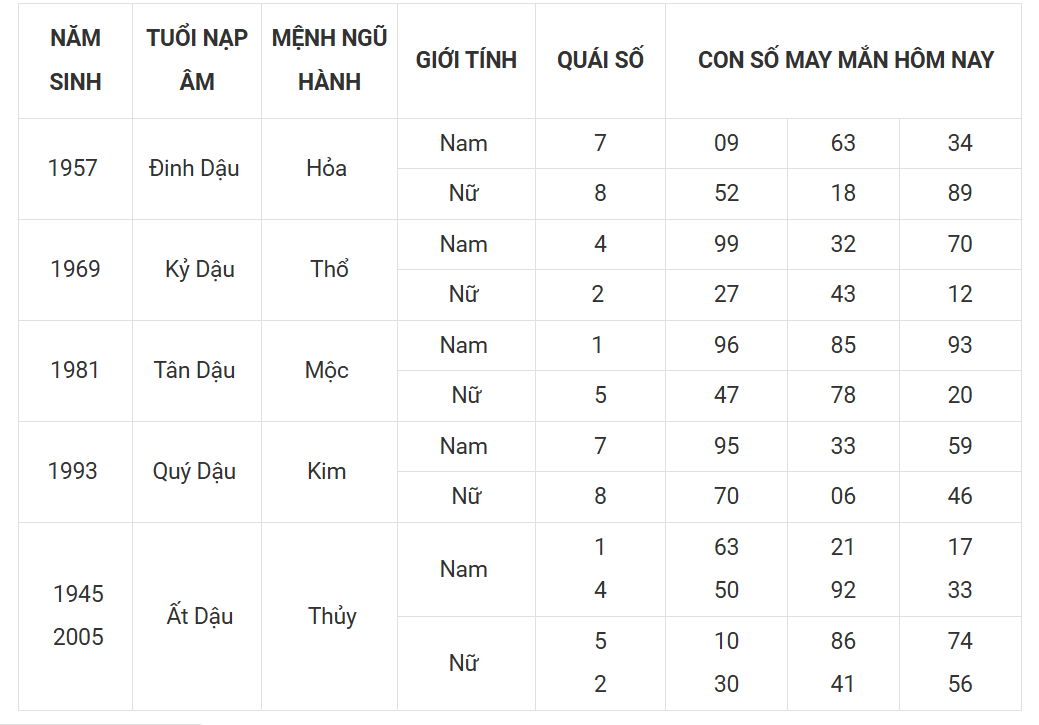1039x725 pixels.
Task: Click the NĂM SINH column header
Action: click(76, 60)
